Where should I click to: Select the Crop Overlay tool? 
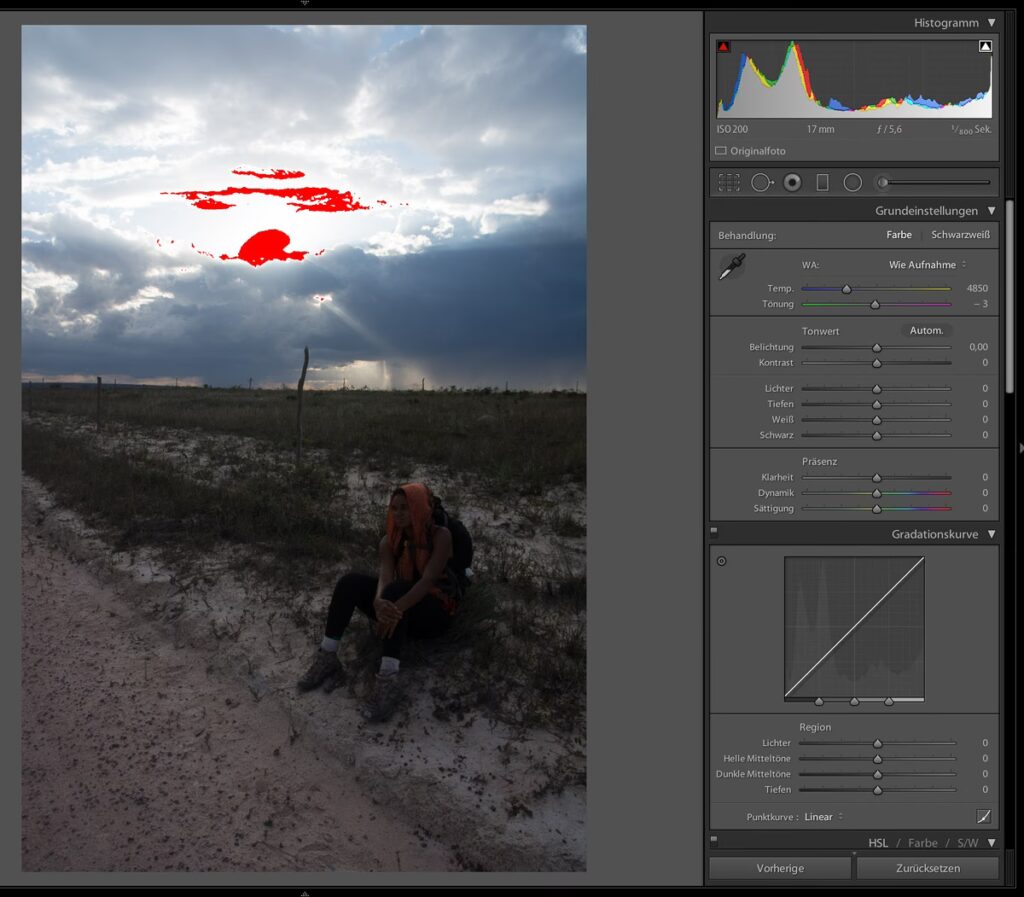729,182
